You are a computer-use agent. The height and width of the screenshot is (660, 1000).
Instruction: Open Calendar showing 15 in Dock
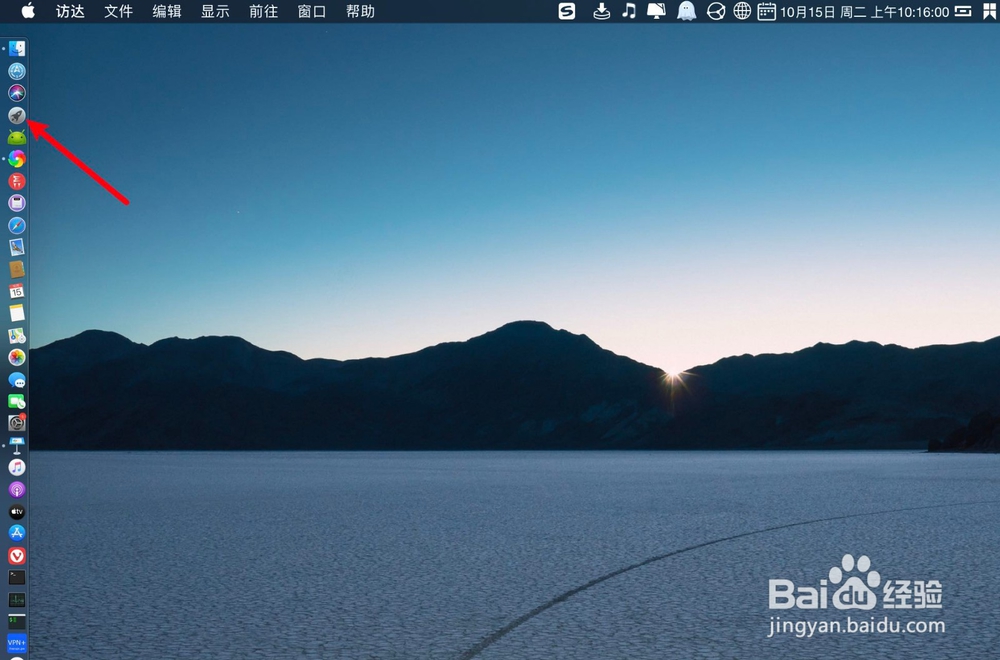click(17, 291)
